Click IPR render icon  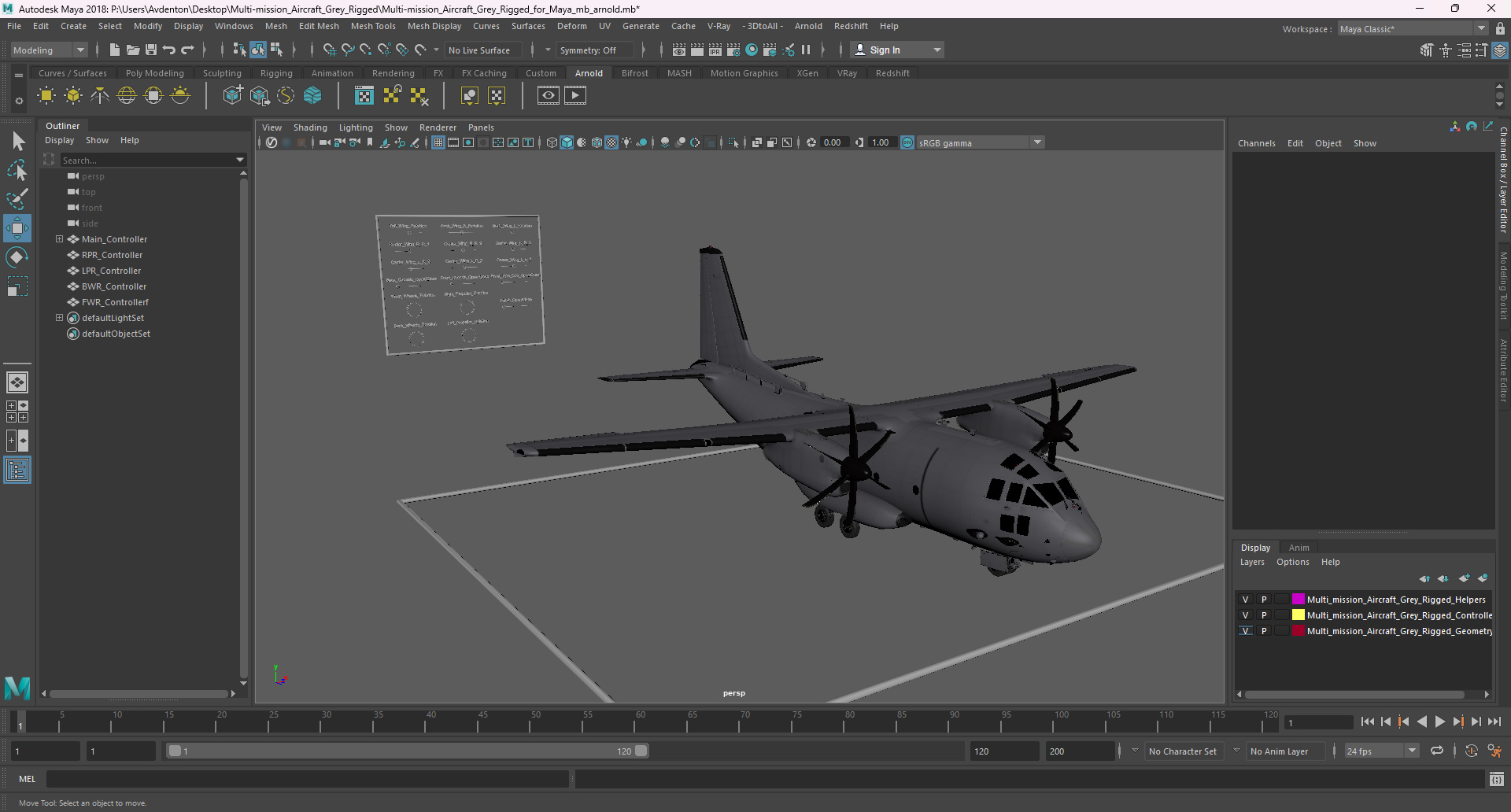point(715,50)
